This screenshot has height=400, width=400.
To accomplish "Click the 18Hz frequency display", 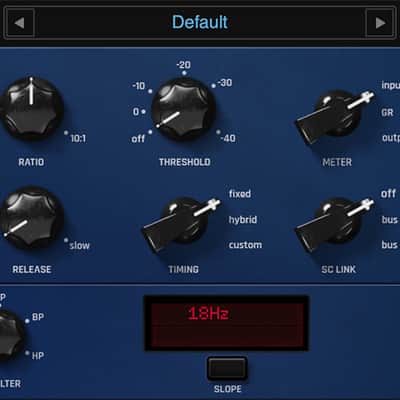I will pyautogui.click(x=226, y=323).
